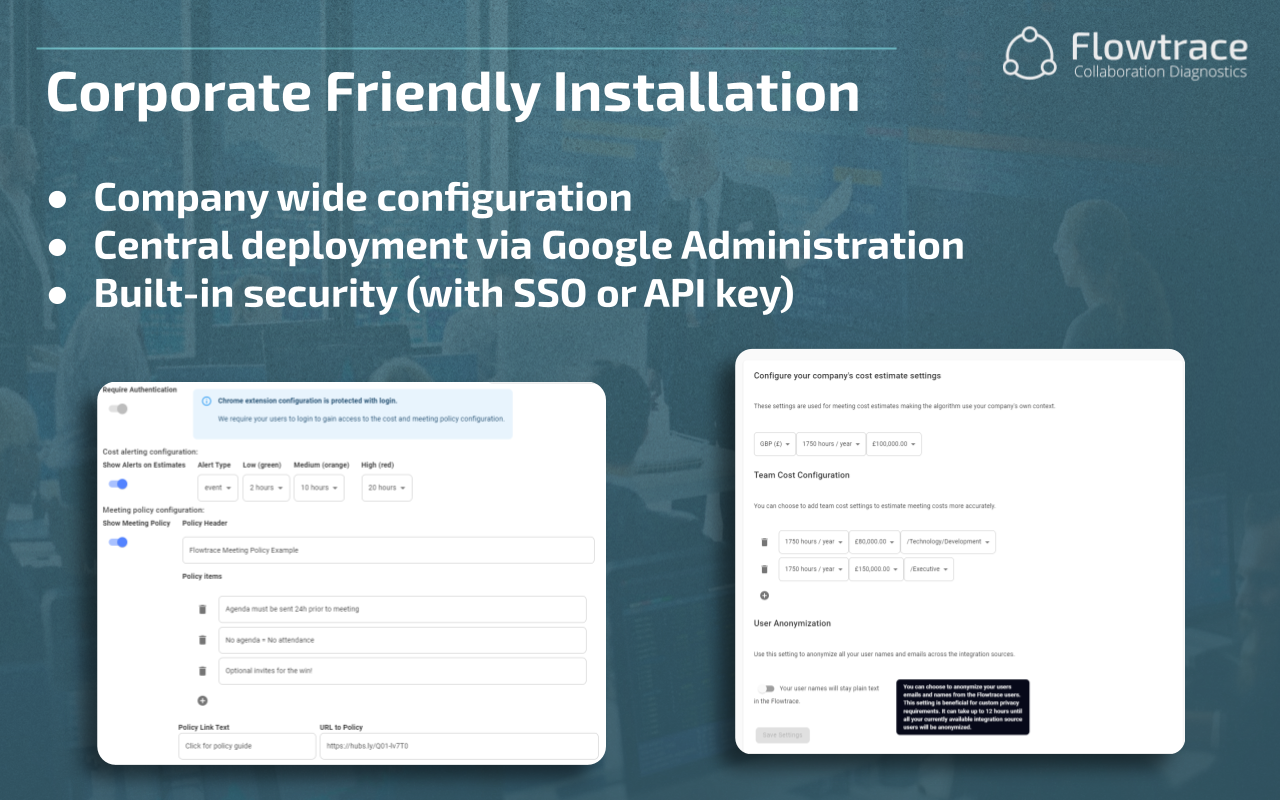Delete the 'Optional invites for the win!' policy item
Viewport: 1280px width, 800px height.
point(202,671)
